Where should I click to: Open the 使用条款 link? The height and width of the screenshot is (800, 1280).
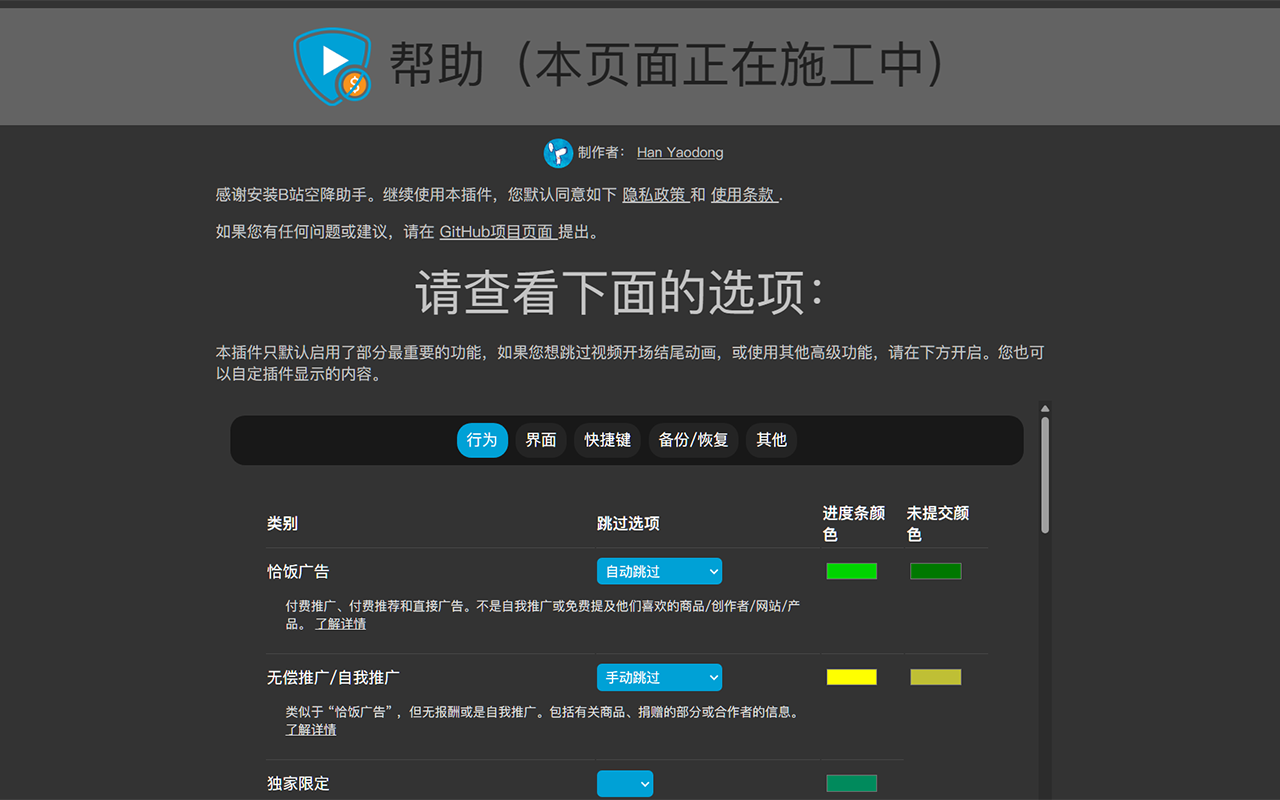[744, 195]
